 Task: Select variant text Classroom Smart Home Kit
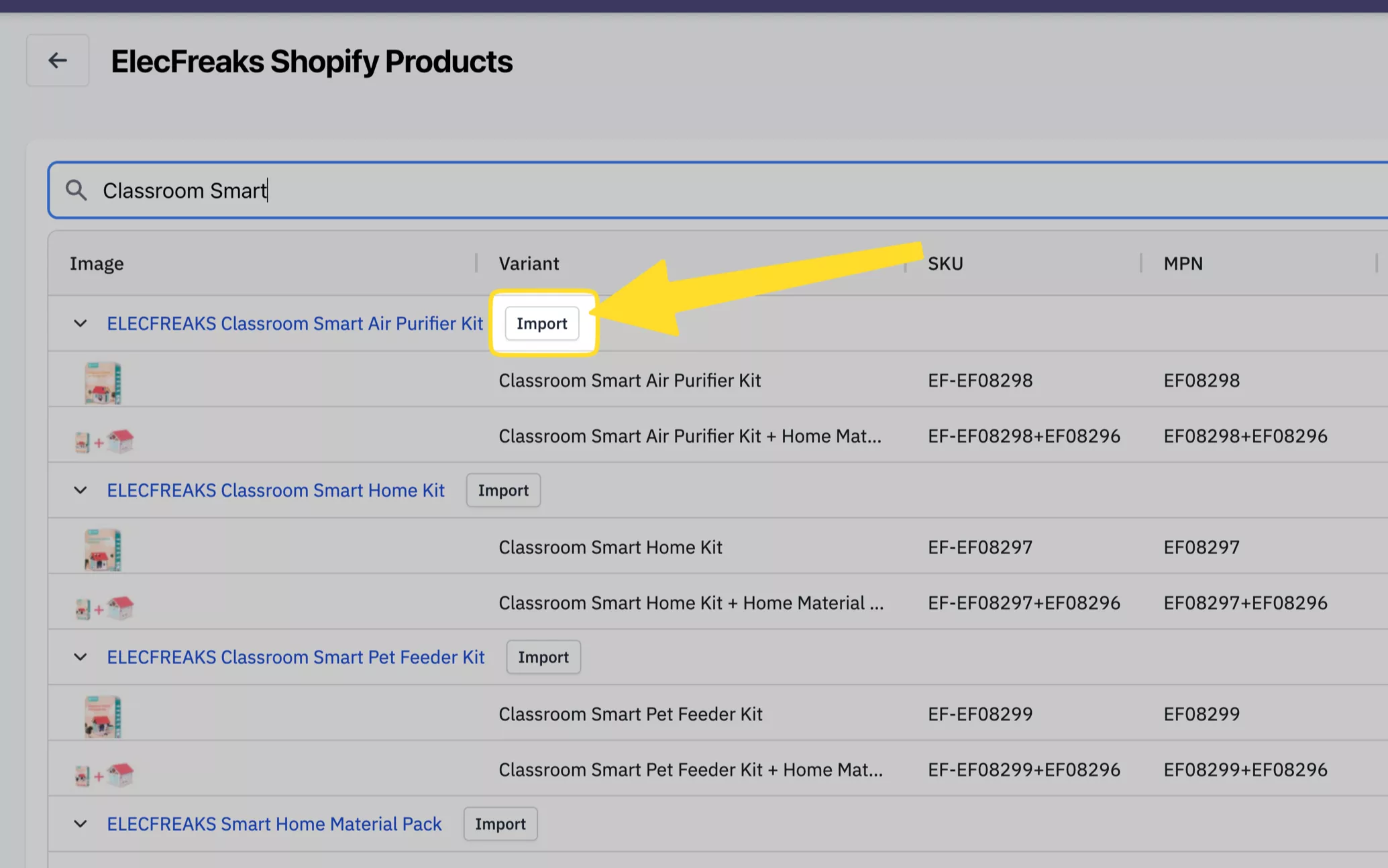[x=610, y=547]
